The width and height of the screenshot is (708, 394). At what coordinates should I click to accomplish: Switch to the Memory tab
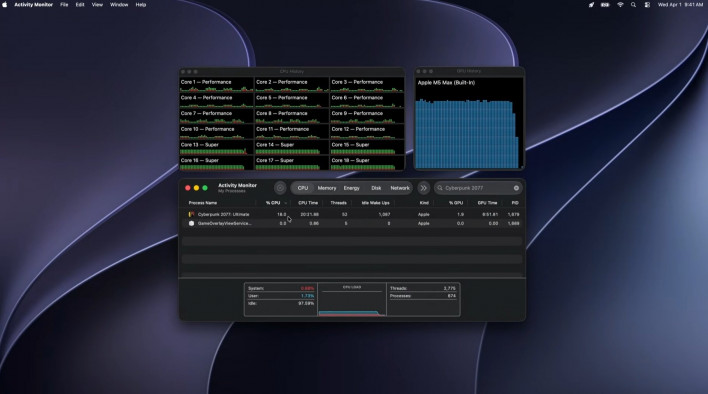point(327,188)
